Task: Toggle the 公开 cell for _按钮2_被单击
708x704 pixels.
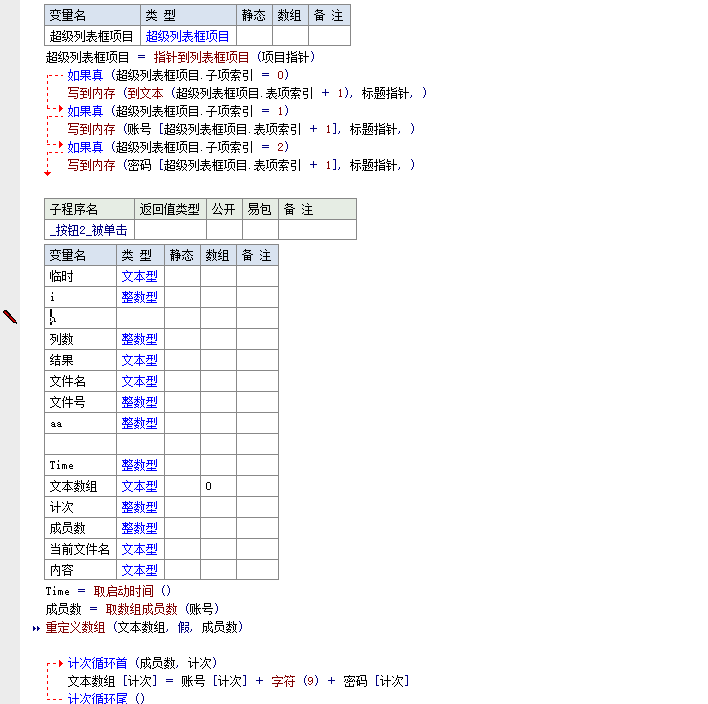Action: [223, 230]
